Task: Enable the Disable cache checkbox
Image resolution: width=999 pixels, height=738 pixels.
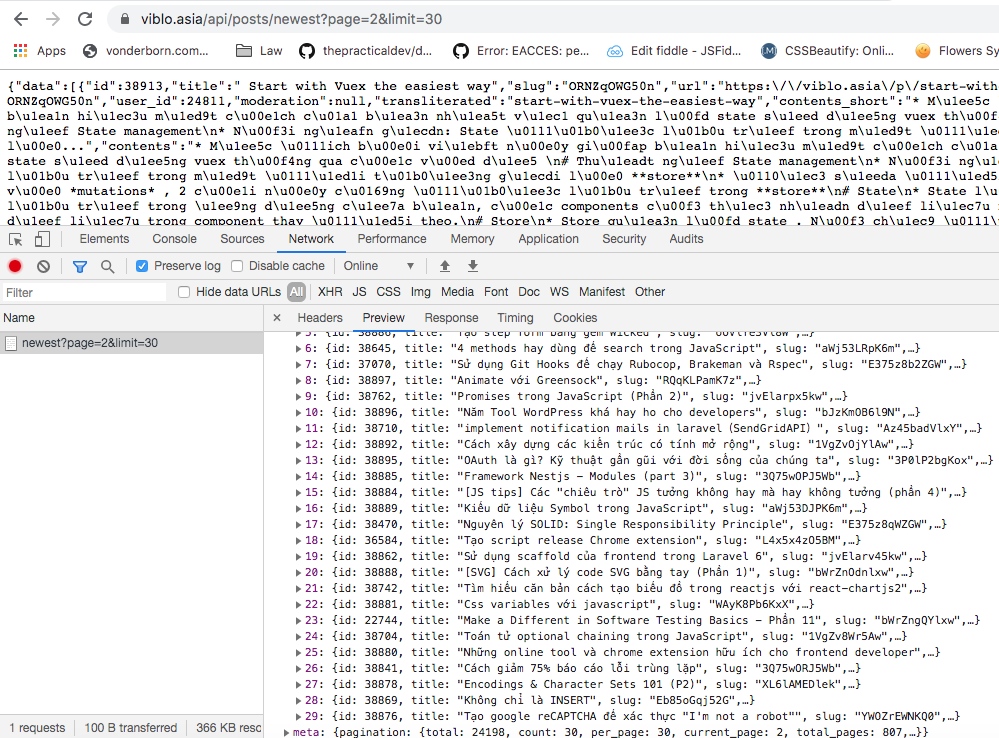Action: tap(237, 266)
